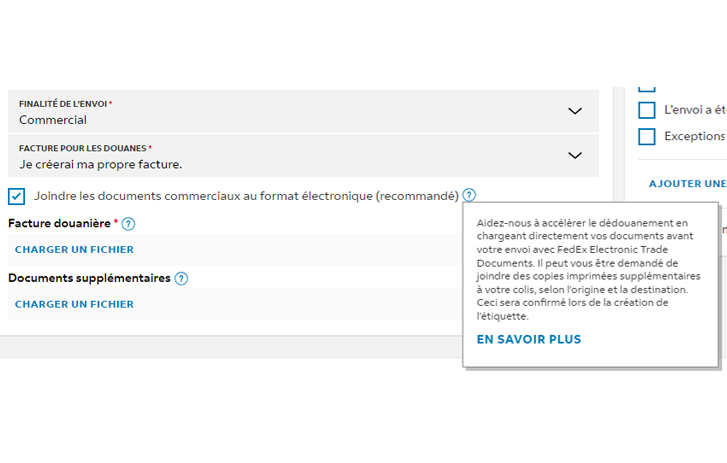The width and height of the screenshot is (727, 463).
Task: Tick the checkbox beside "L'envoi a ét…"
Action: pyautogui.click(x=647, y=110)
